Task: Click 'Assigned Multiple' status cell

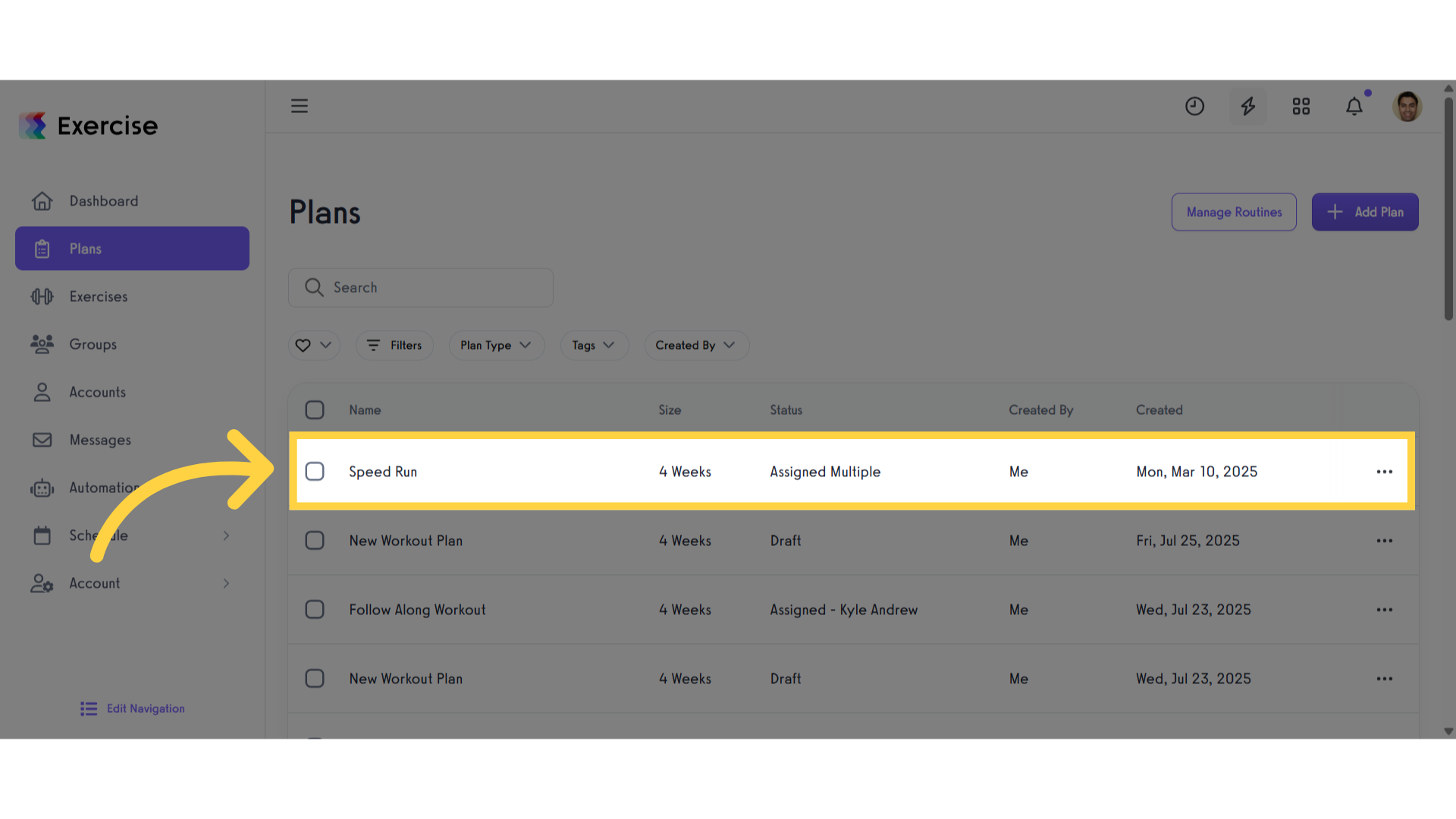Action: click(825, 472)
